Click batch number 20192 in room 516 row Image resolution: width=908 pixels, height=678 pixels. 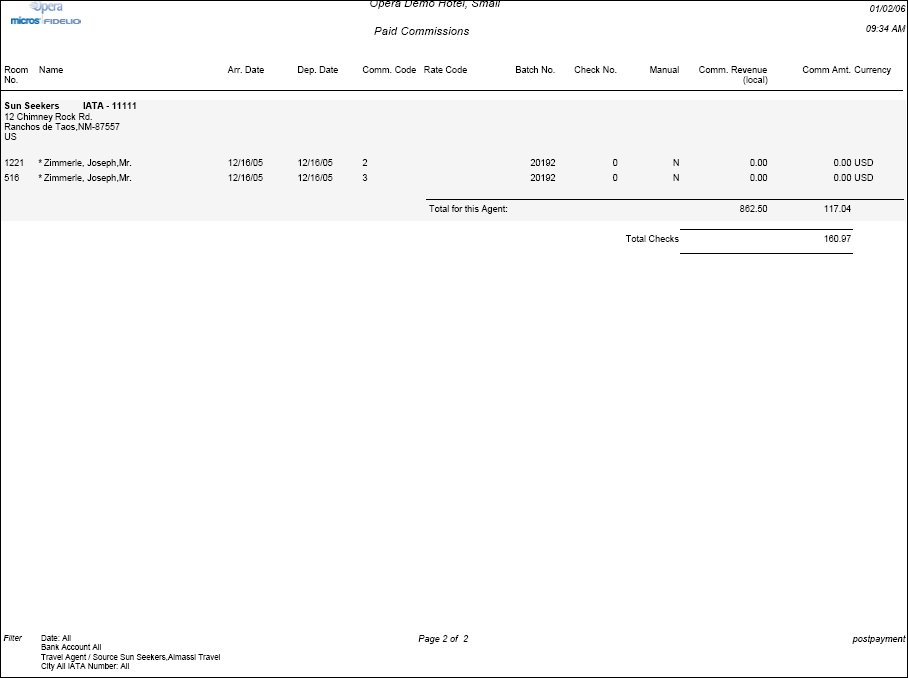click(x=543, y=178)
